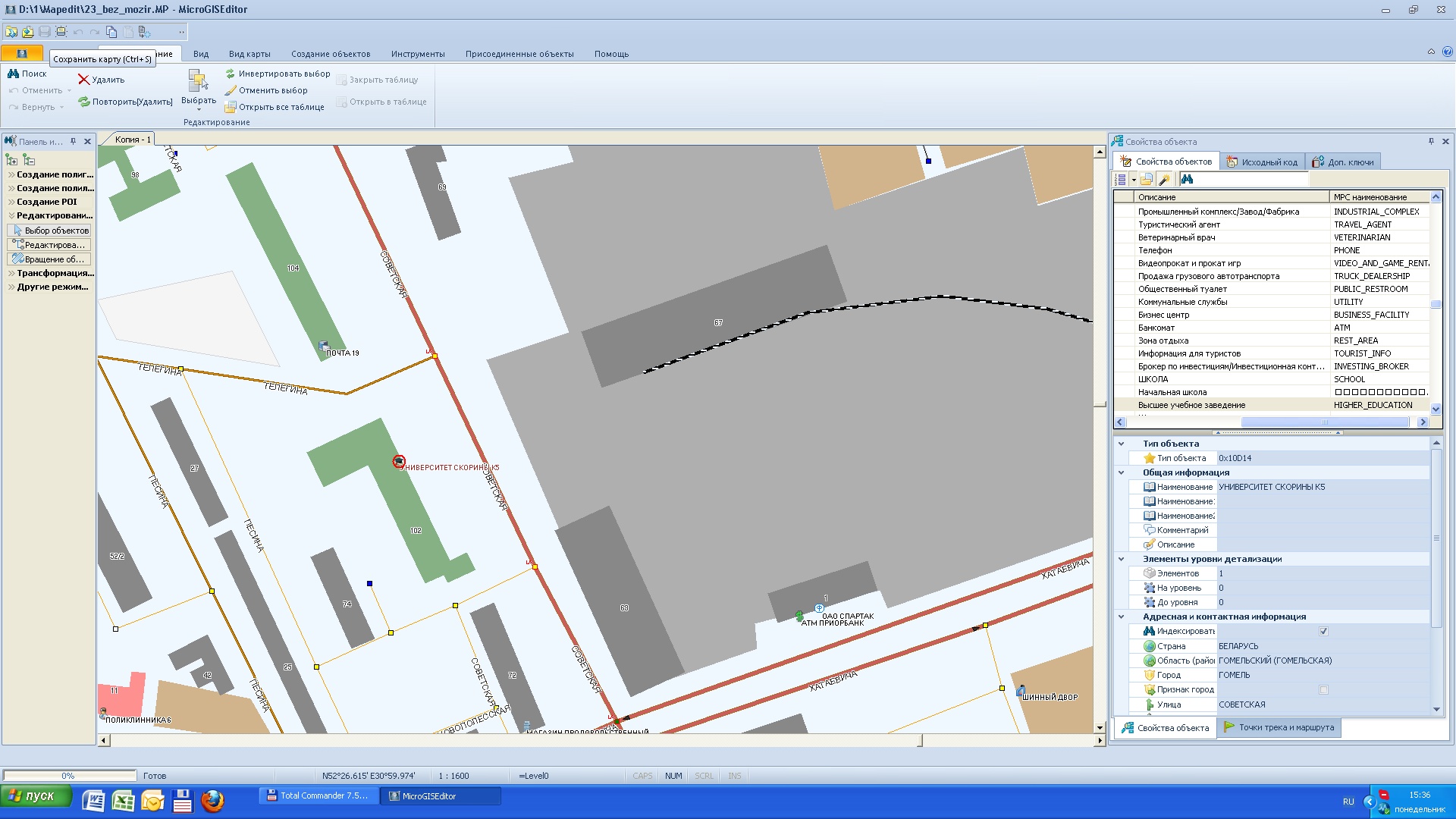This screenshot has height=819, width=1456.
Task: Click Инвертировать выбор button
Action: [x=278, y=74]
